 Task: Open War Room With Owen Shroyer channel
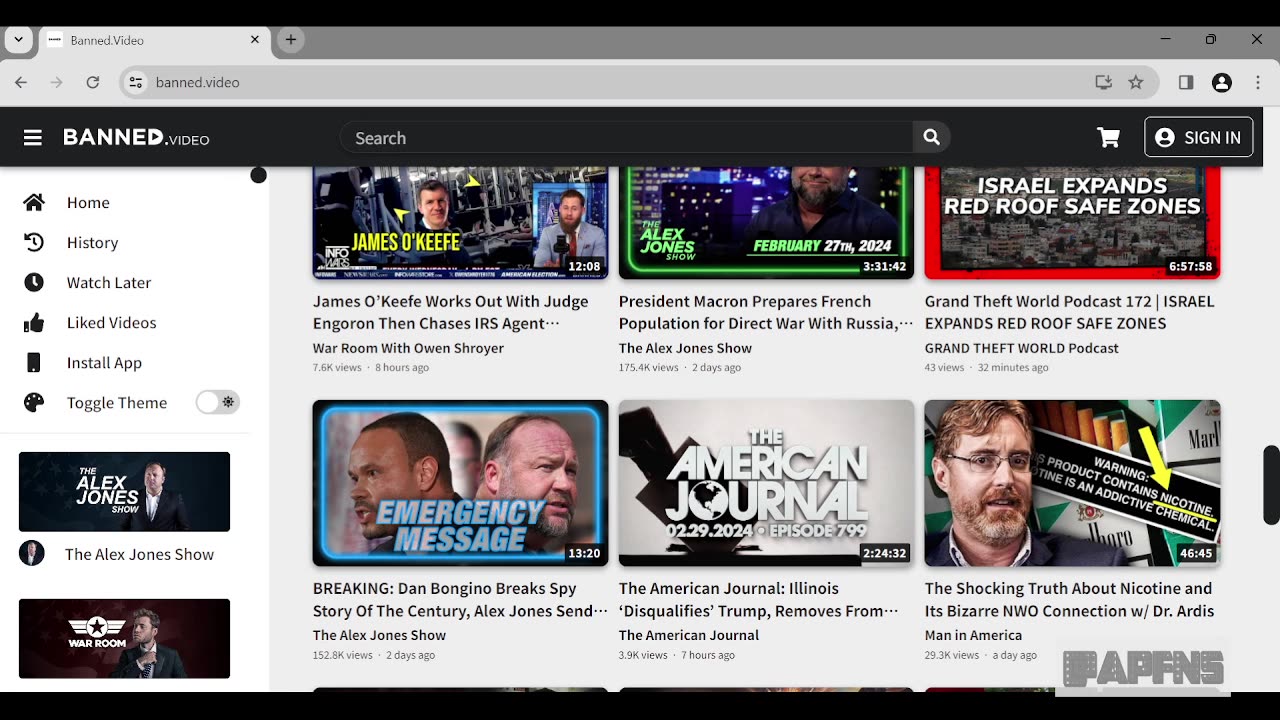(x=408, y=348)
